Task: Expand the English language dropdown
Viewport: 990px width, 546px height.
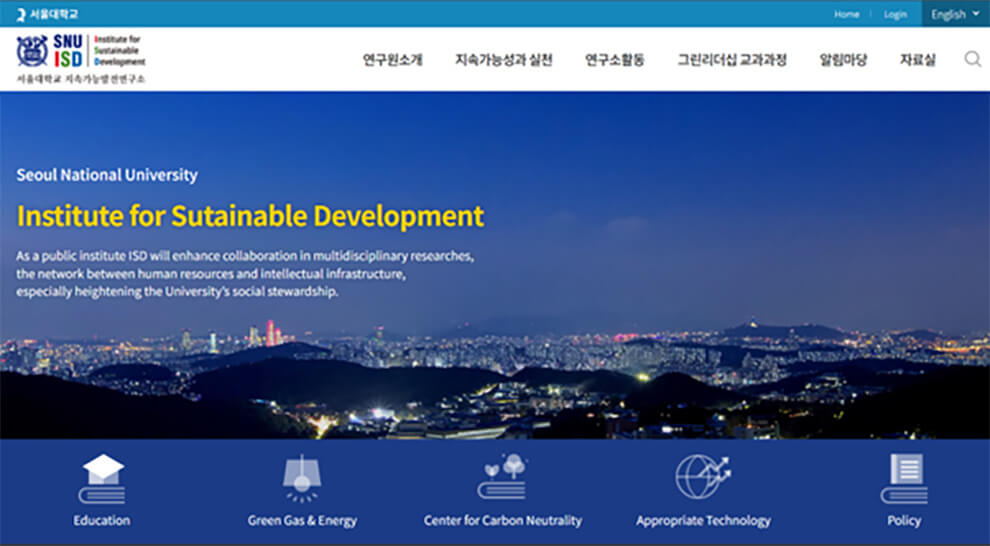Action: [955, 14]
